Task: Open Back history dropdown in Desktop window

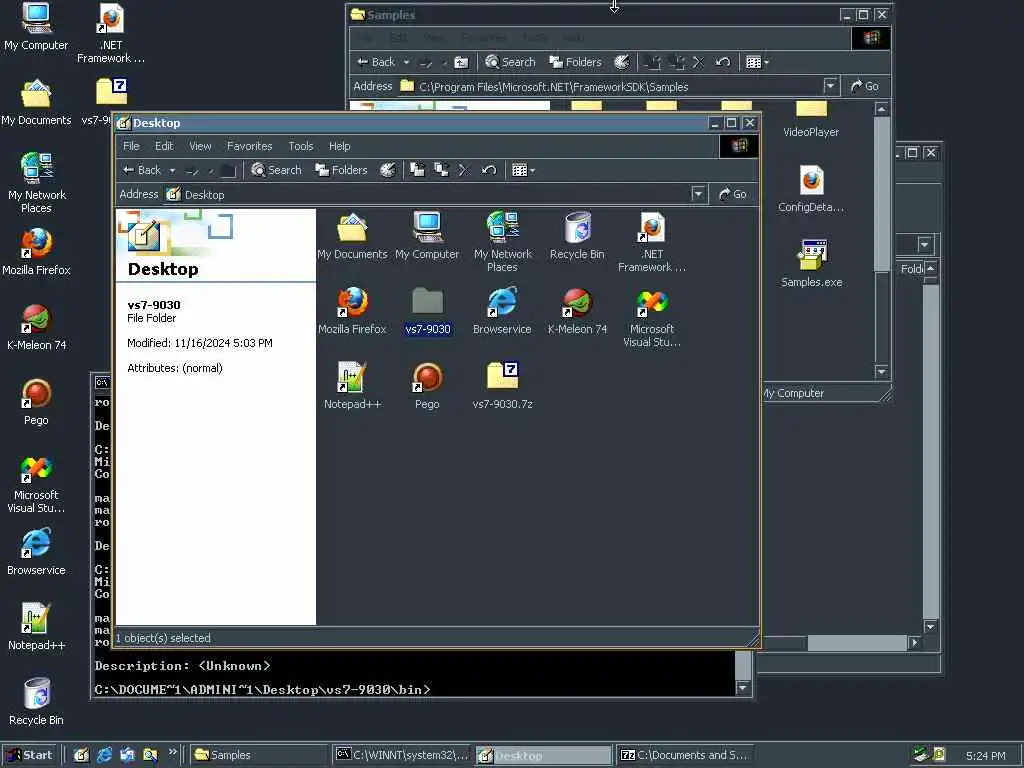Action: (172, 170)
